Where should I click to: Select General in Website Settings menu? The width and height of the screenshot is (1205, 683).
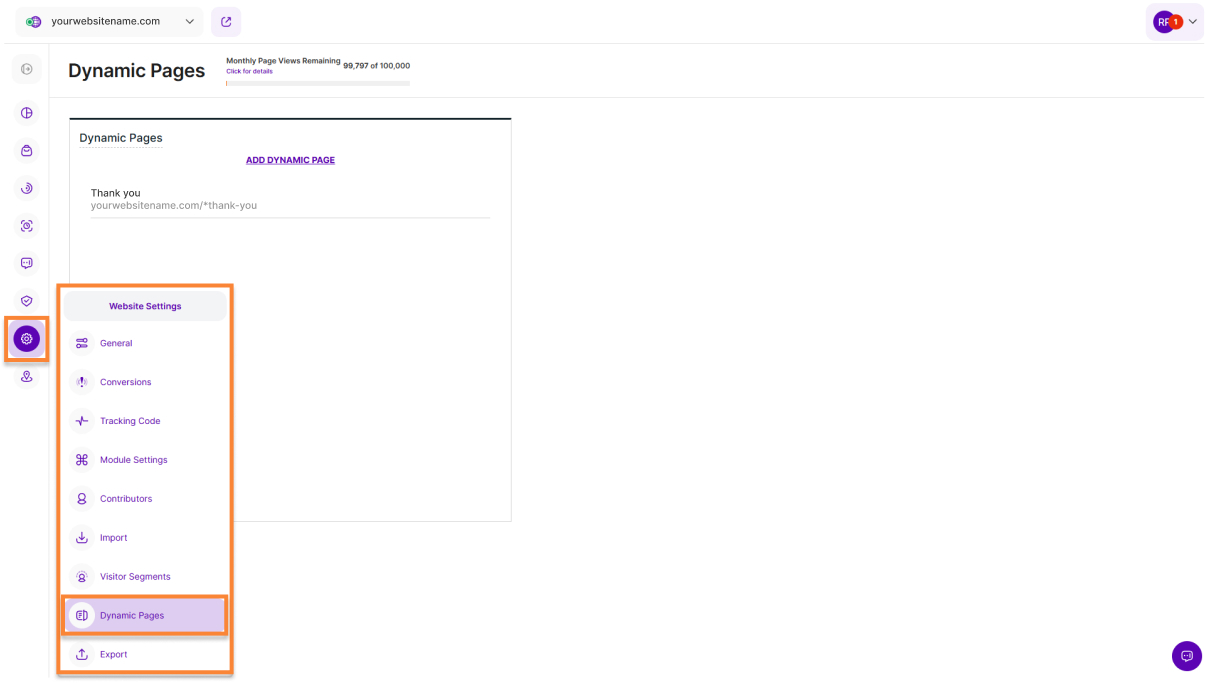116,343
